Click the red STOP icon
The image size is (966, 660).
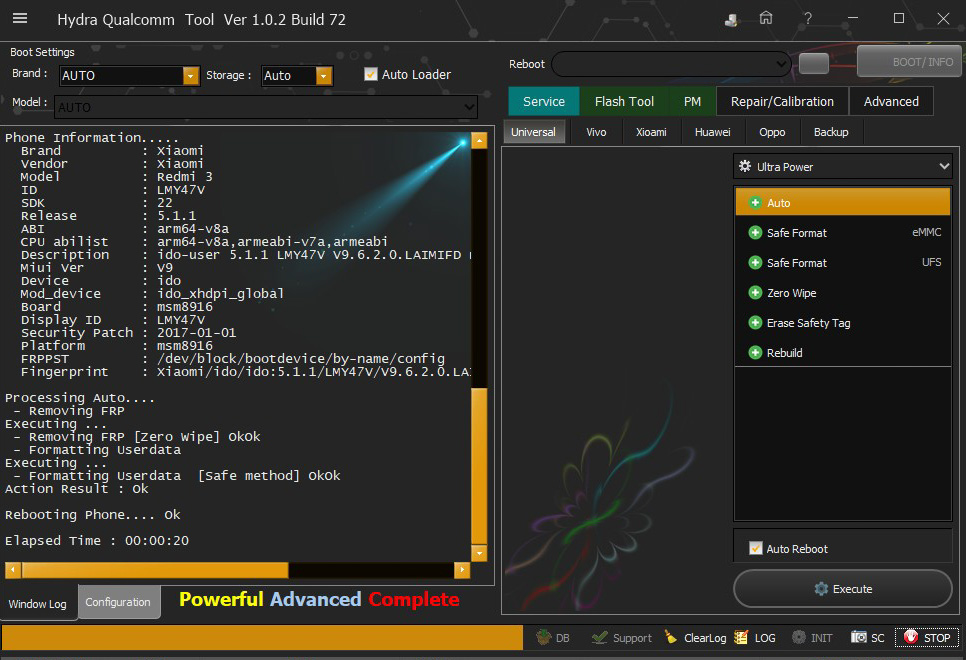tap(911, 637)
